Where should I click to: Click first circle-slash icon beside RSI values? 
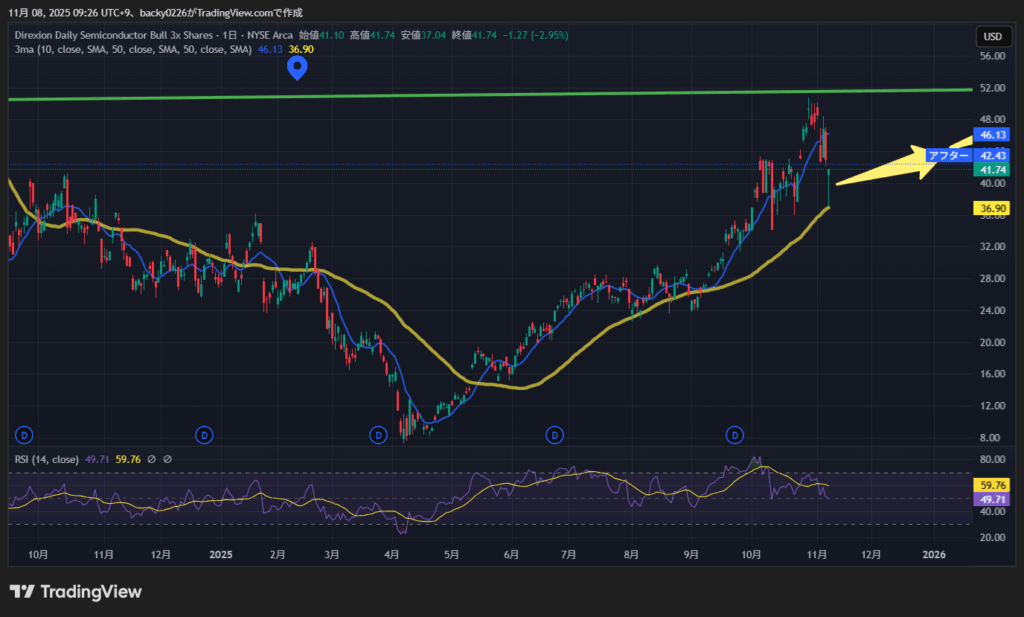point(151,459)
